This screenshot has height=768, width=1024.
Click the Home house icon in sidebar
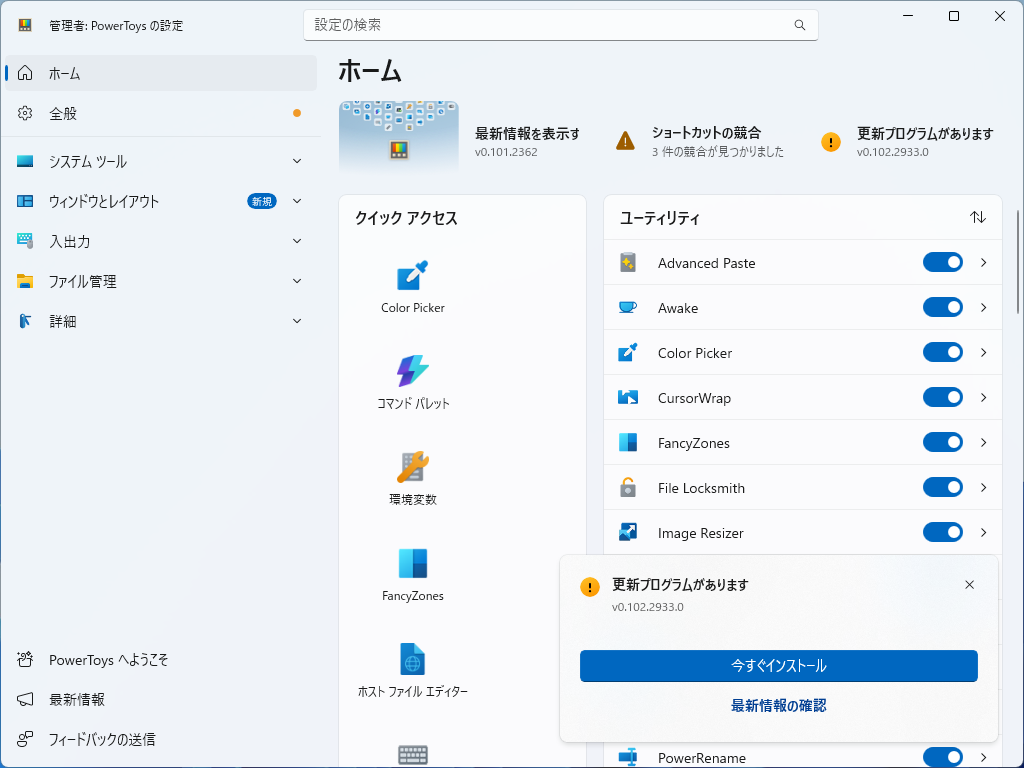click(x=25, y=73)
